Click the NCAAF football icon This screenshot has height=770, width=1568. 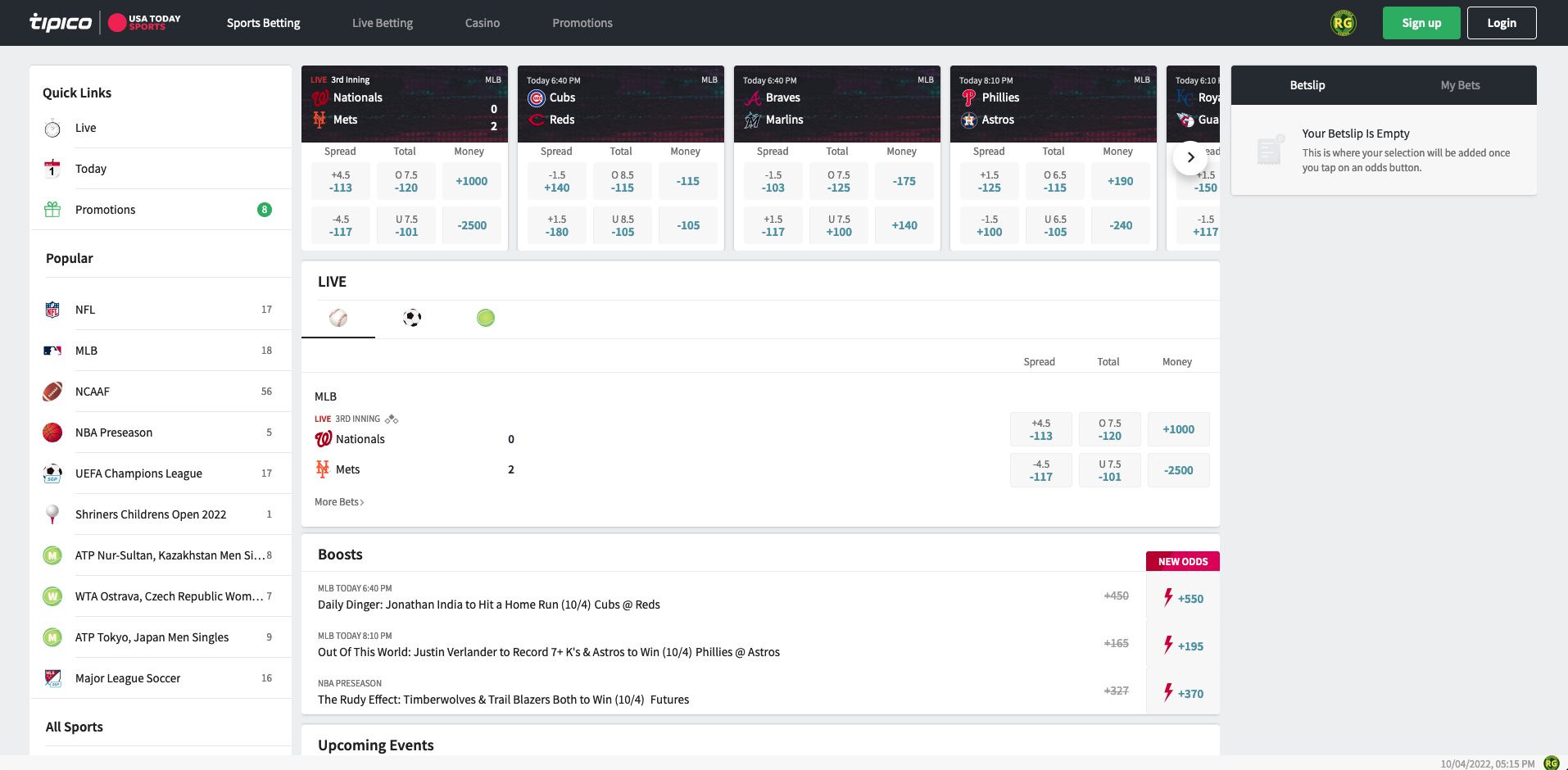[x=52, y=392]
